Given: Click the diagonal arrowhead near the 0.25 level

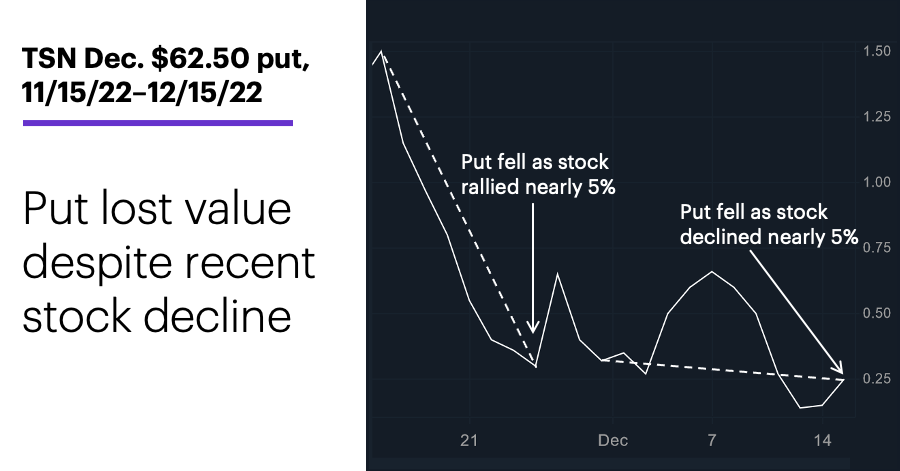Looking at the screenshot, I should [837, 367].
